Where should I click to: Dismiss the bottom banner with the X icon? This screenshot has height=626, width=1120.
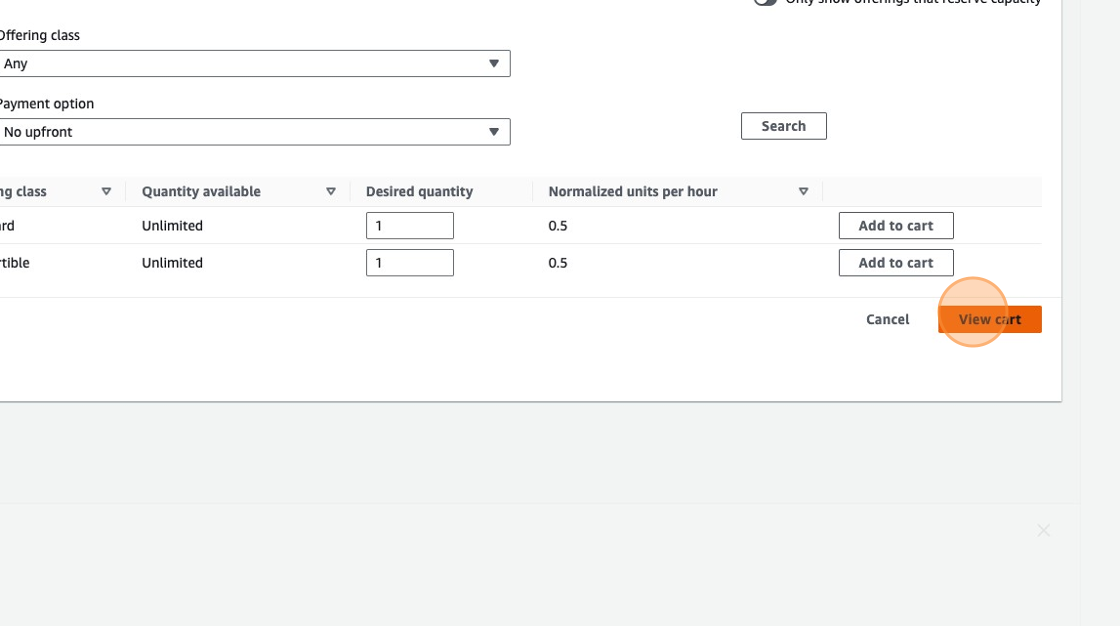1043,531
